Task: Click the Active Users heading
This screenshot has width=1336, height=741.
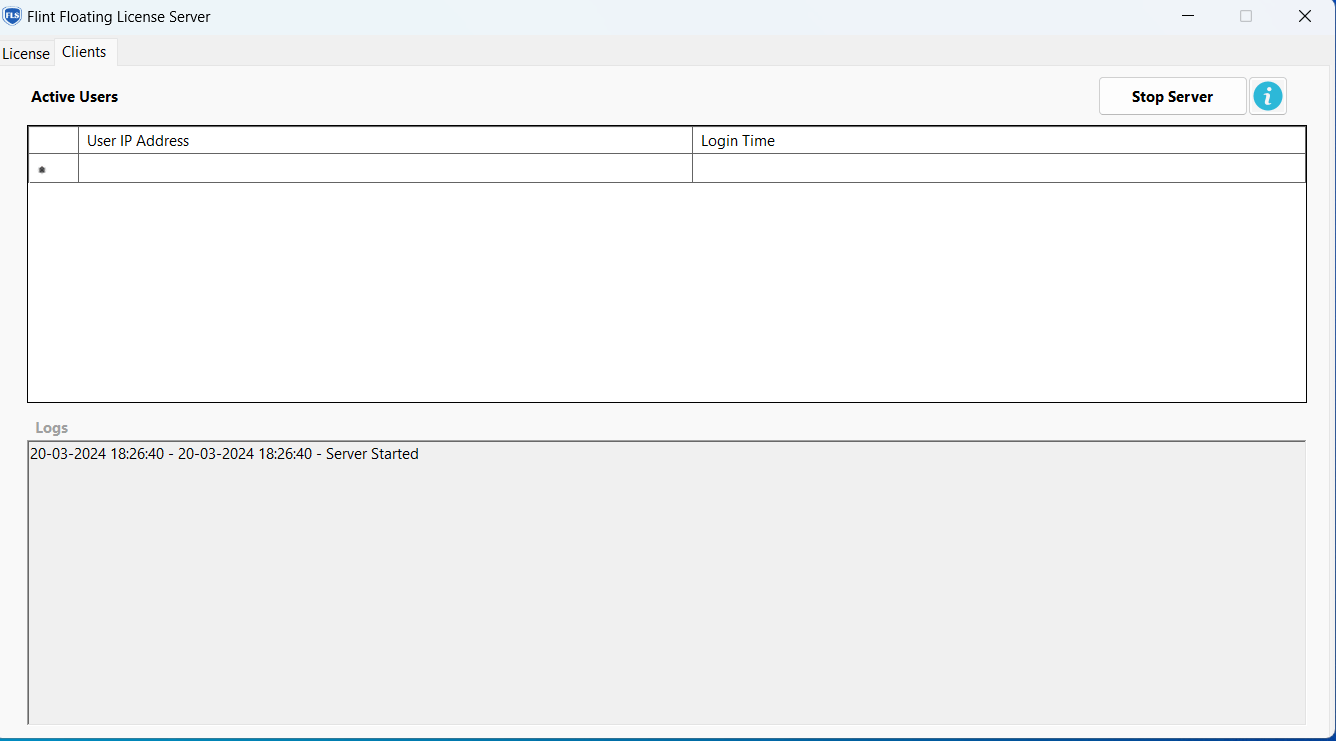Action: pos(75,97)
